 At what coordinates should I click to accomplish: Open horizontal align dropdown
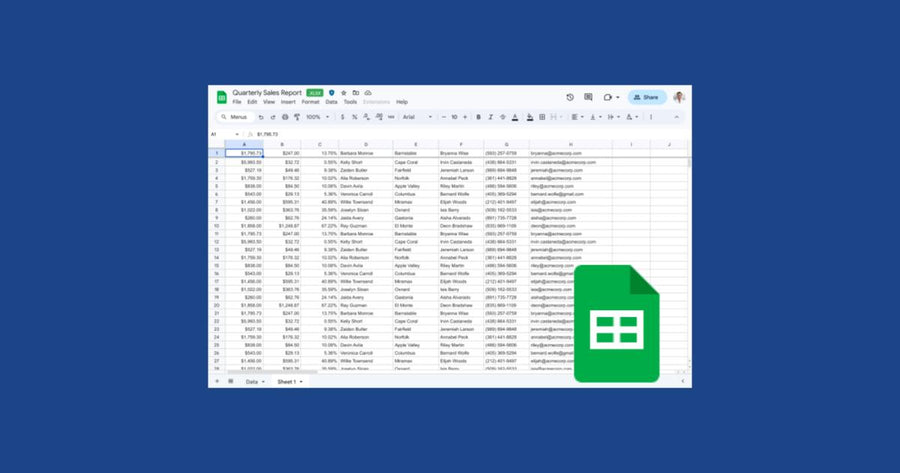tap(577, 117)
